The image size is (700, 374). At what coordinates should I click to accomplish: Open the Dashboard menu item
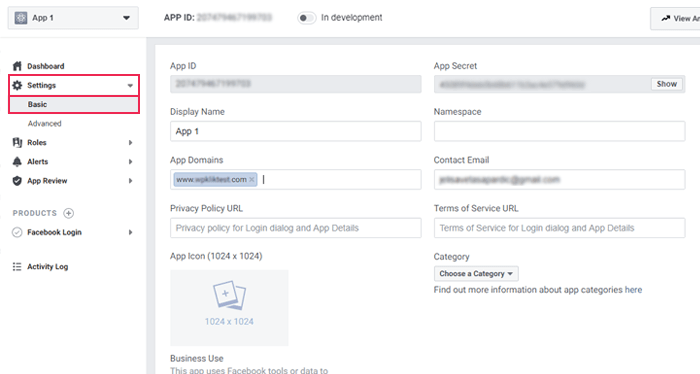click(46, 66)
